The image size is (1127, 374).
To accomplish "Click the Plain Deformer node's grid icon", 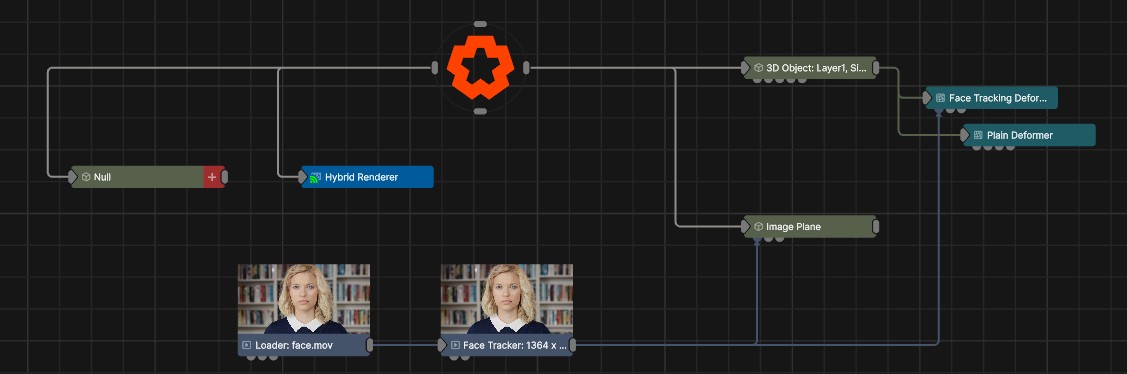I will click(978, 135).
